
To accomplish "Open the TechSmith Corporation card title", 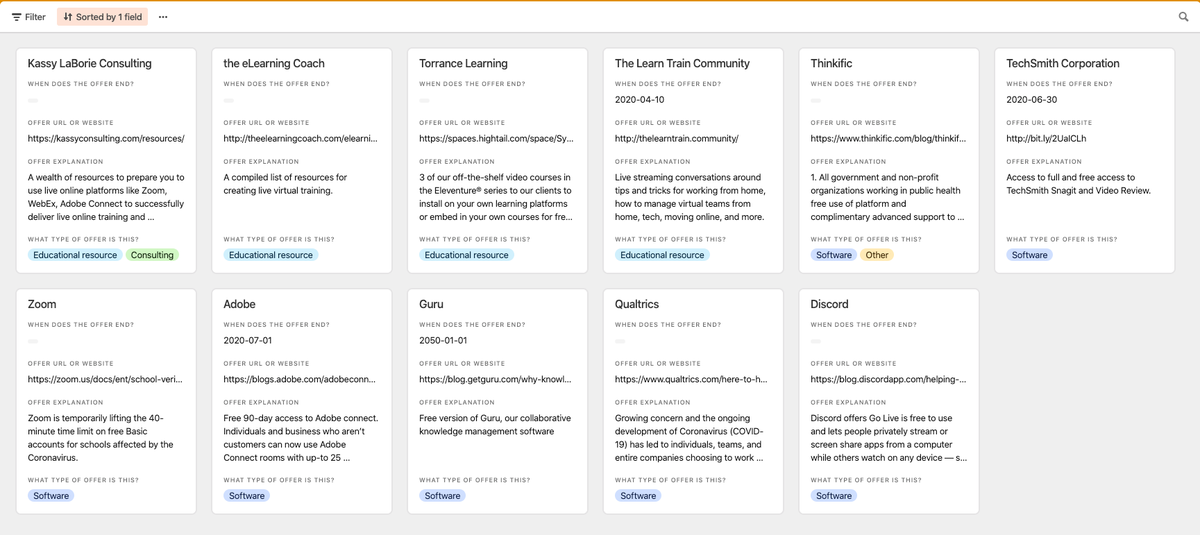I will 1062,63.
